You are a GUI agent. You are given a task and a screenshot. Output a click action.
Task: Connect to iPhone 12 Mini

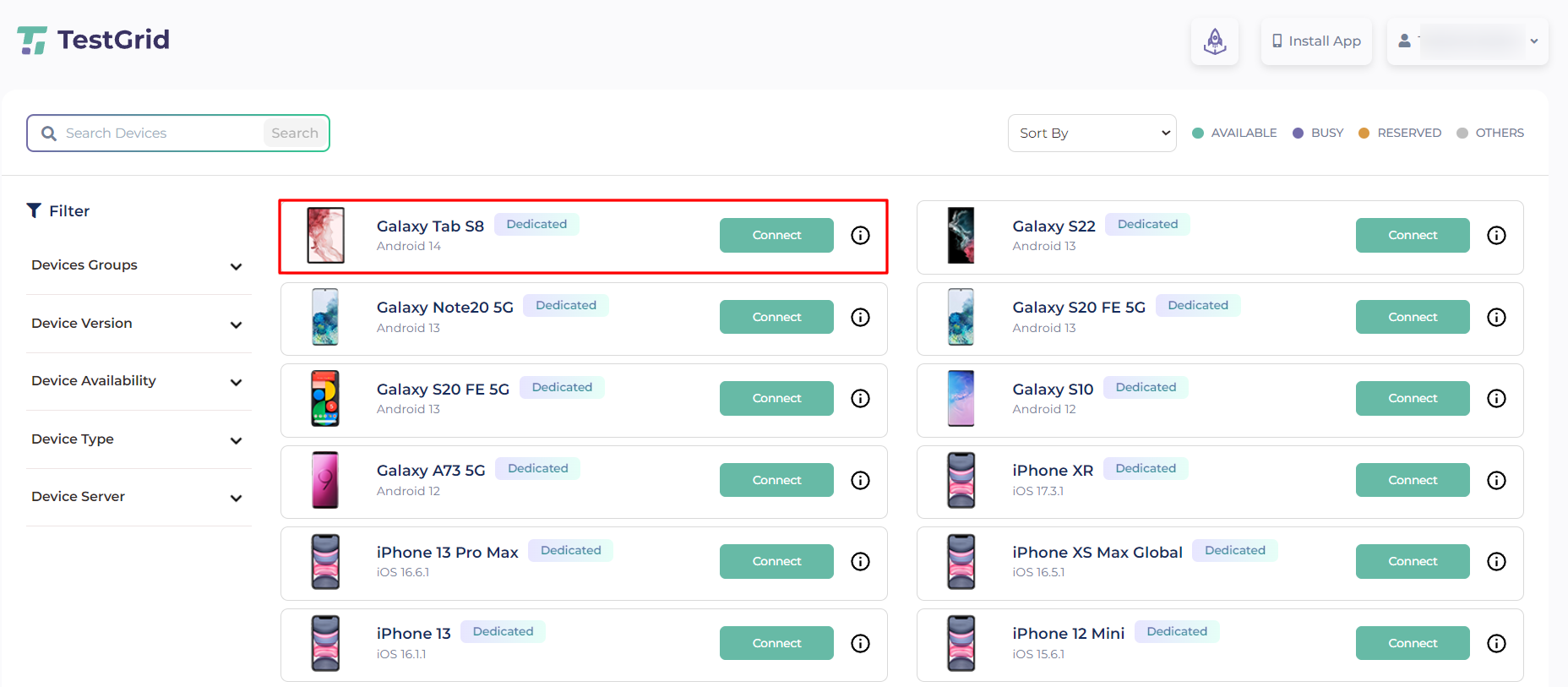coord(1413,643)
